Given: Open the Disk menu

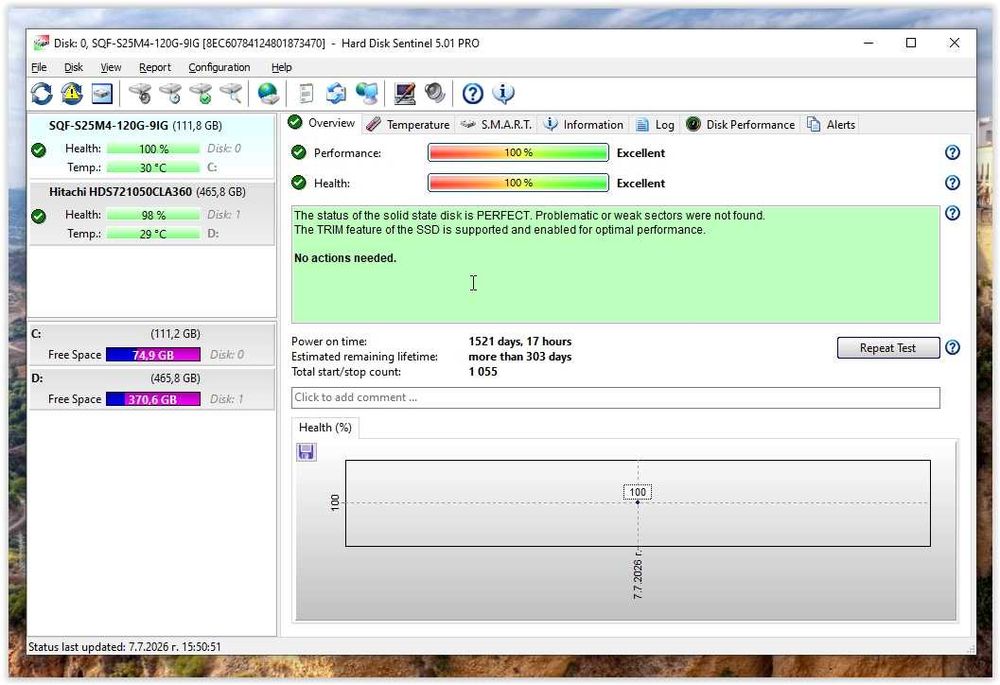Looking at the screenshot, I should (x=73, y=67).
